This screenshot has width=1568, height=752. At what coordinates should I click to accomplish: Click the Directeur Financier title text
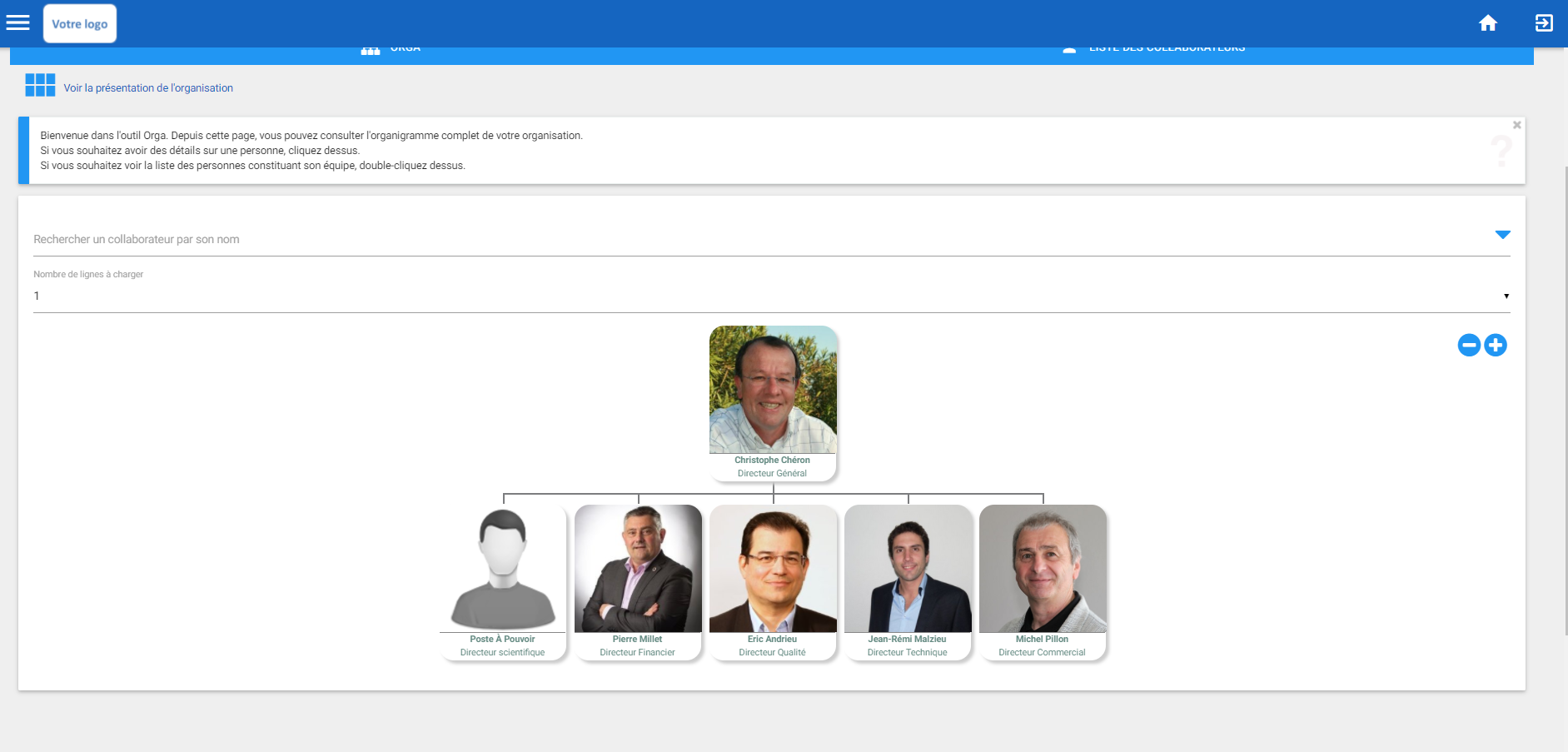(638, 653)
